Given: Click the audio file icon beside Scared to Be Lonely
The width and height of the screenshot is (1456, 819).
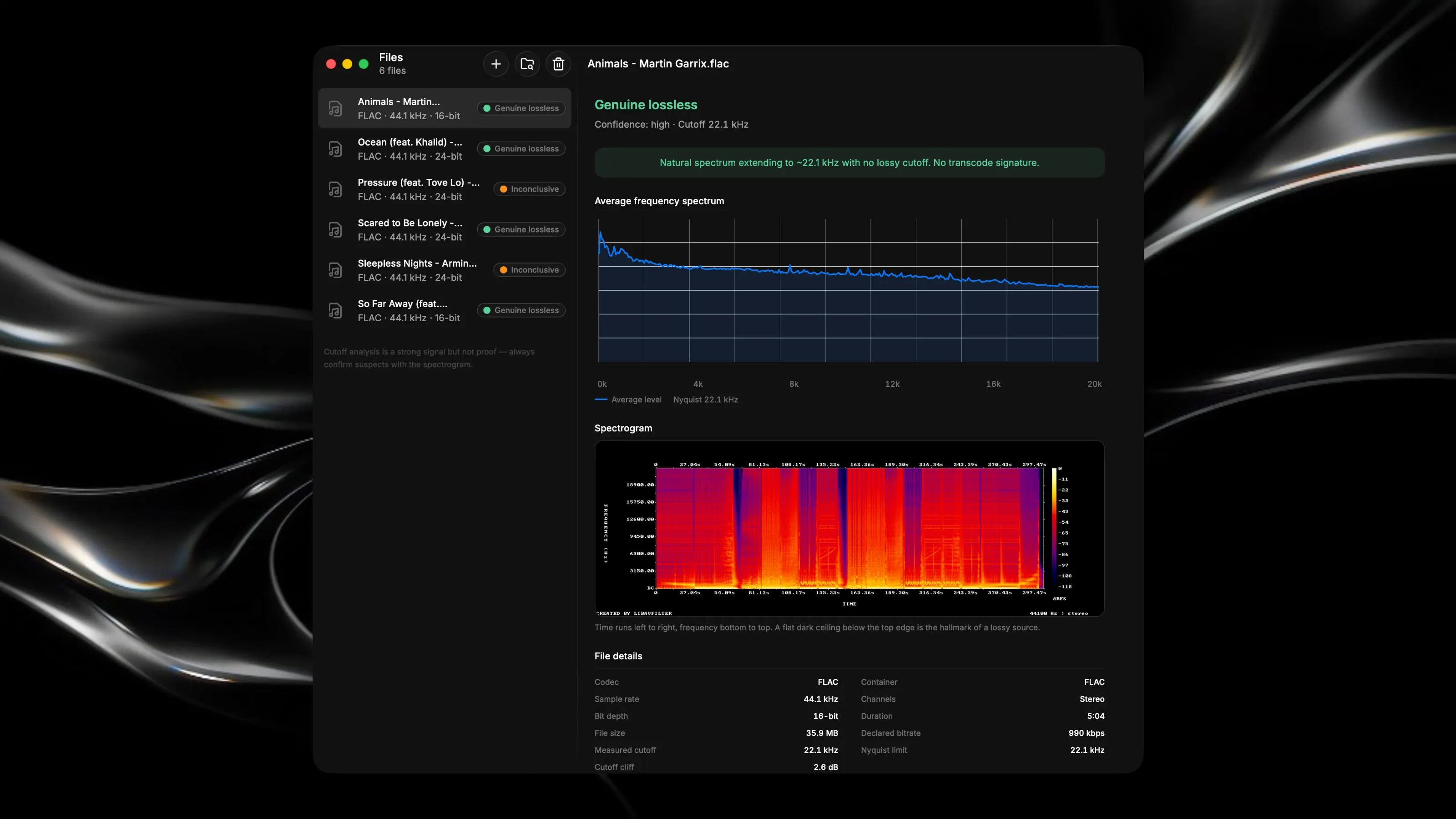Looking at the screenshot, I should (x=335, y=230).
